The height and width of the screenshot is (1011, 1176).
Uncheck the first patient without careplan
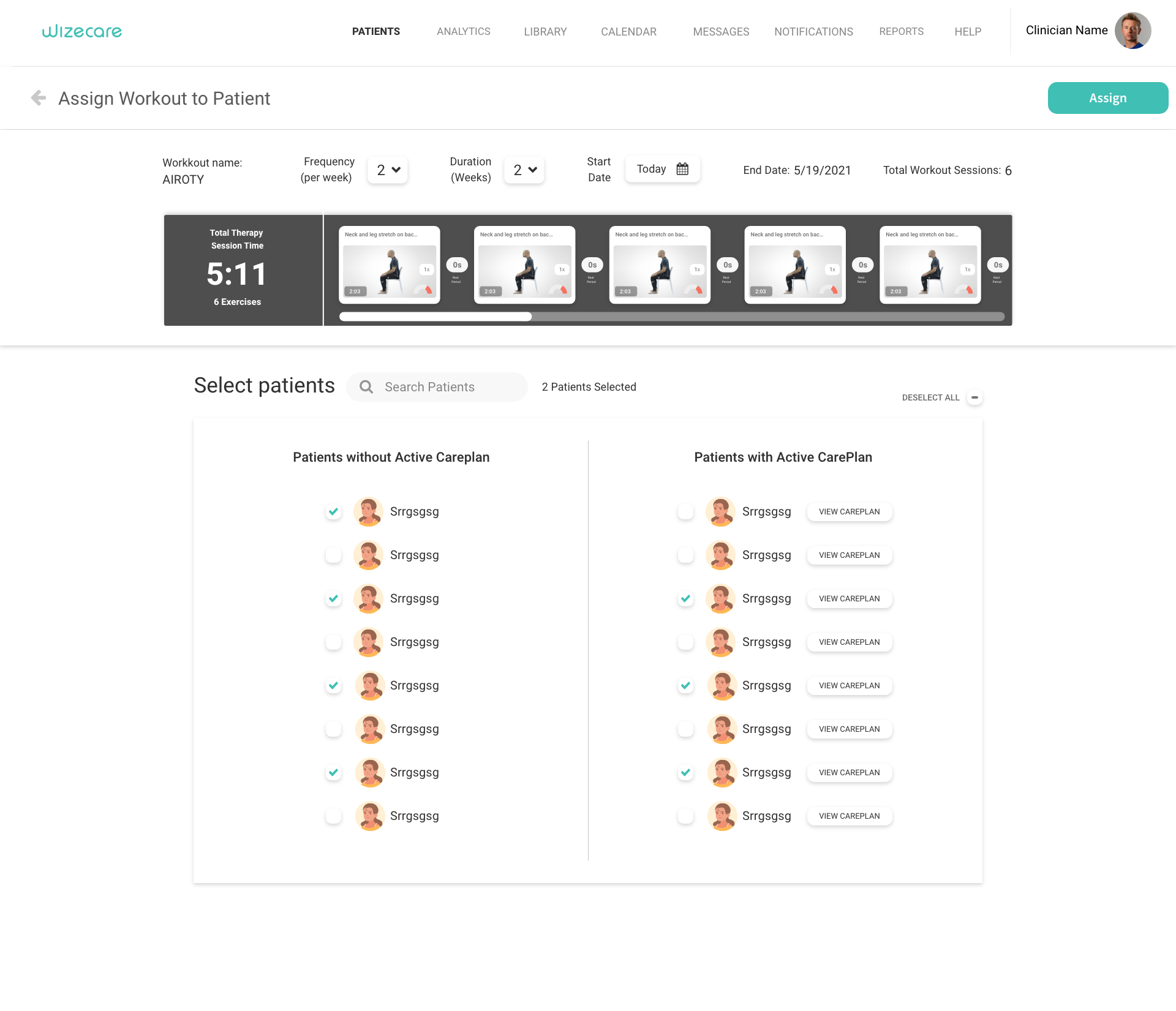tap(333, 511)
